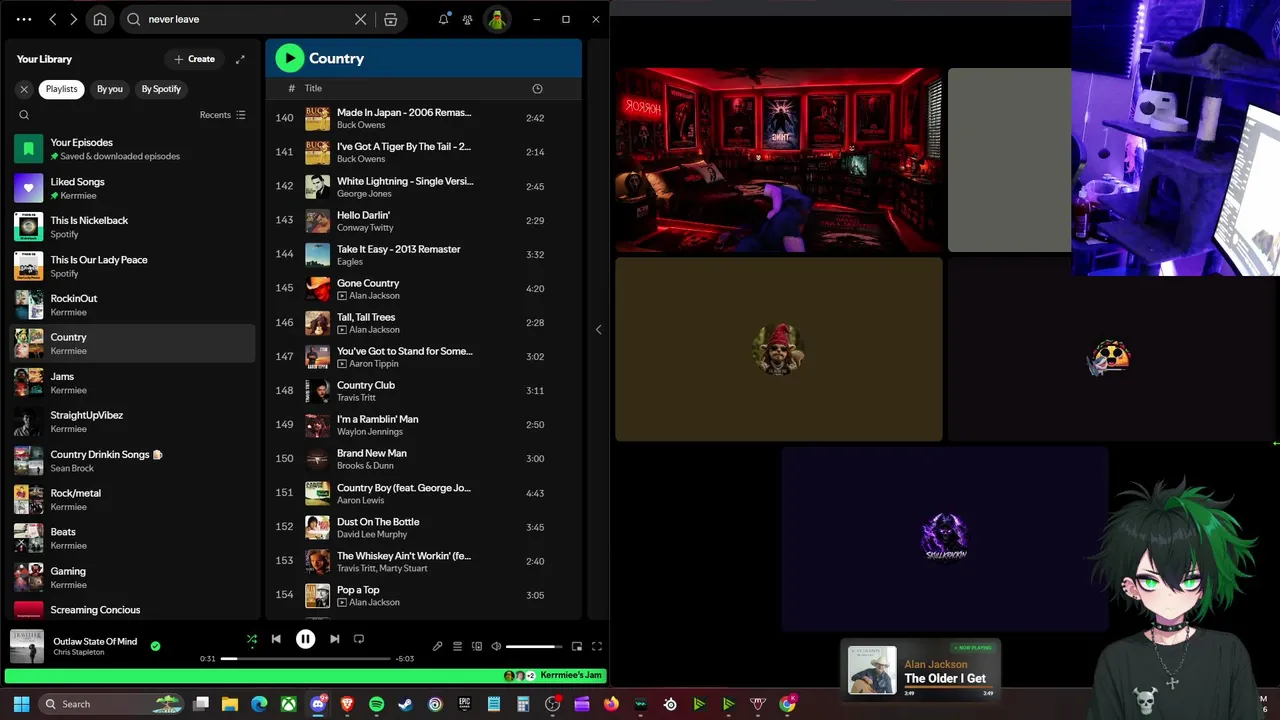Search within Your Library
Image resolution: width=1280 pixels, height=720 pixels.
pos(24,115)
